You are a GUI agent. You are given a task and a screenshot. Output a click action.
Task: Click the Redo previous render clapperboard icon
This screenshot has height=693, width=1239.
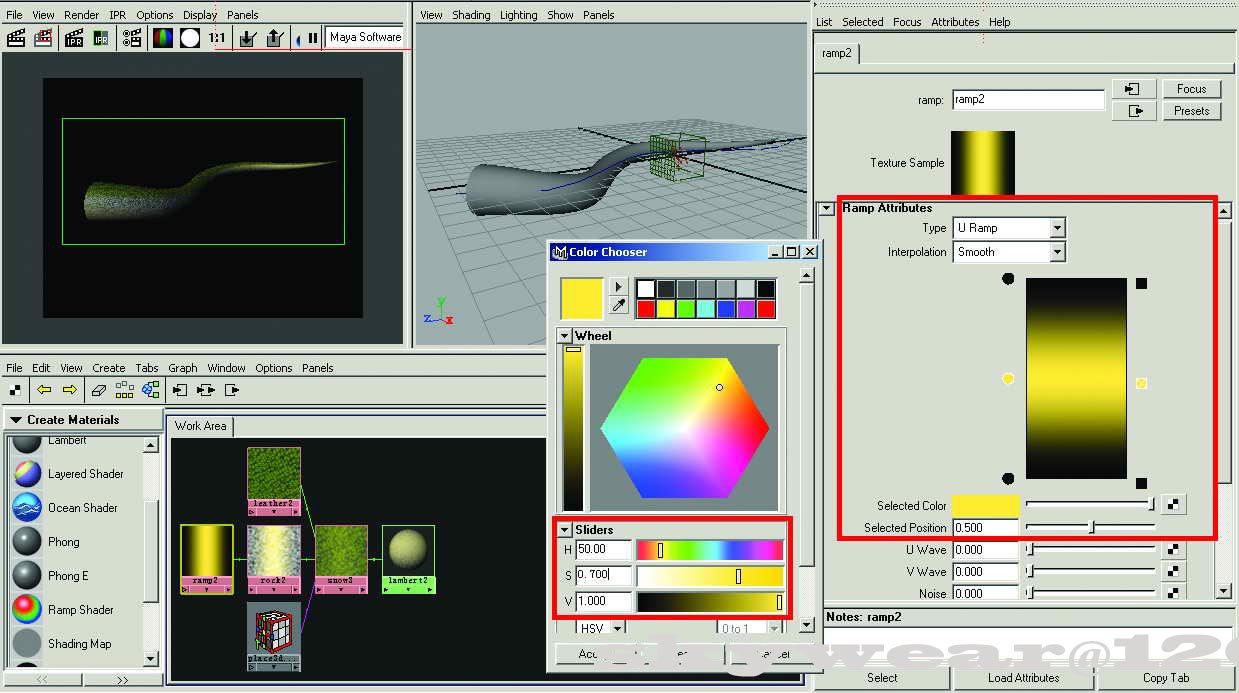point(16,38)
